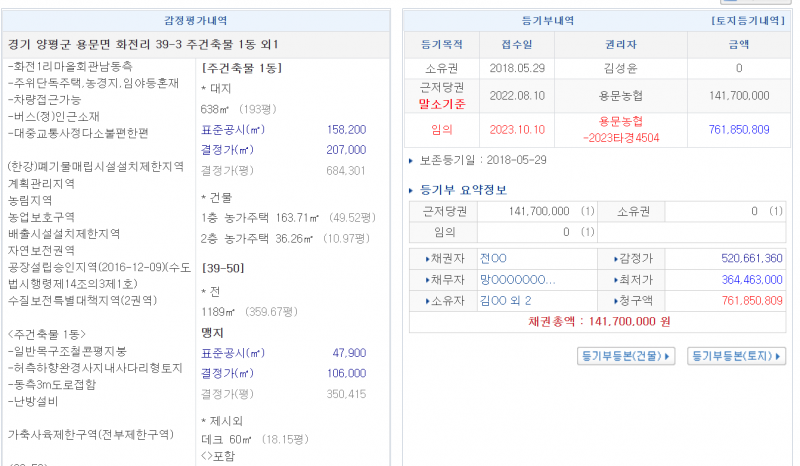Select the 등기부내역 panel header
The width and height of the screenshot is (800, 466).
(x=546, y=20)
